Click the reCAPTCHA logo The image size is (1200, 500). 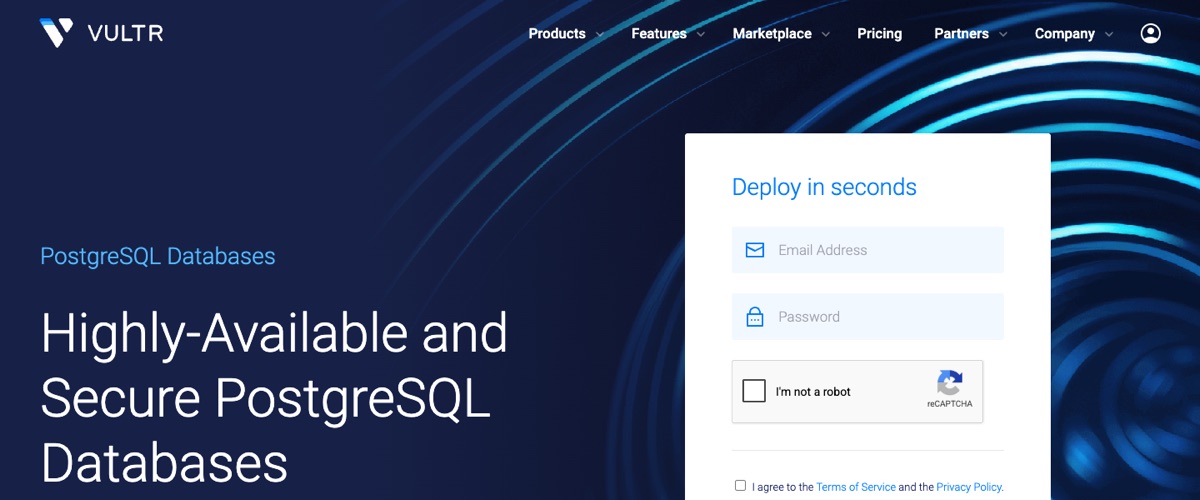coord(950,383)
